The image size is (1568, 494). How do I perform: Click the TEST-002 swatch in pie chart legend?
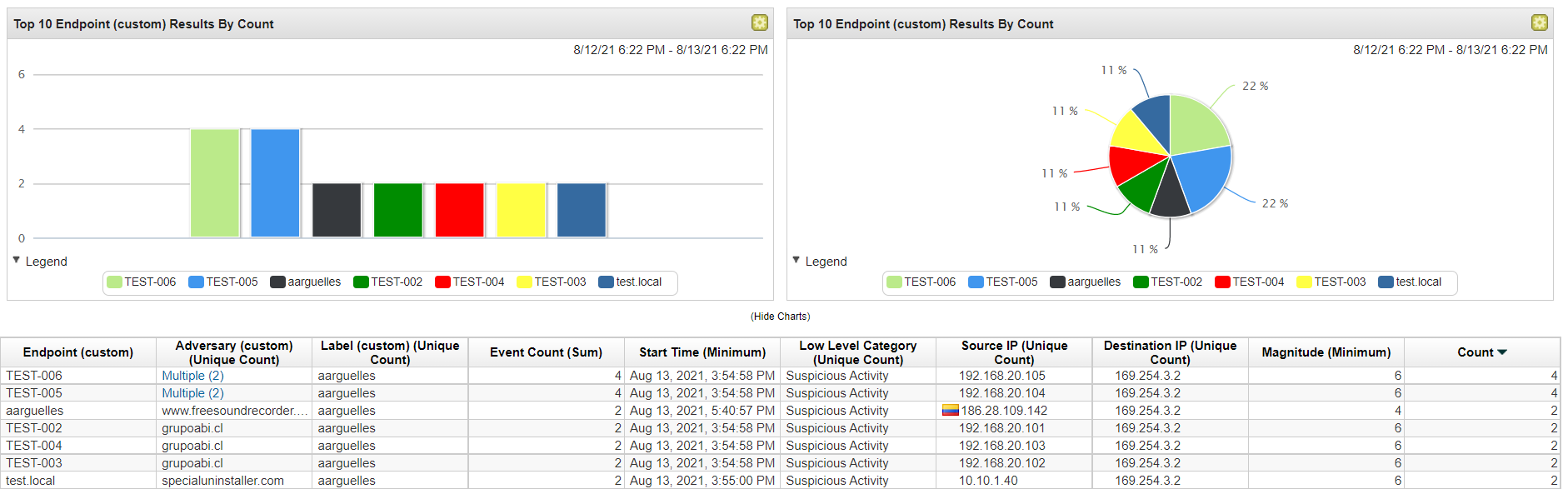point(1141,282)
